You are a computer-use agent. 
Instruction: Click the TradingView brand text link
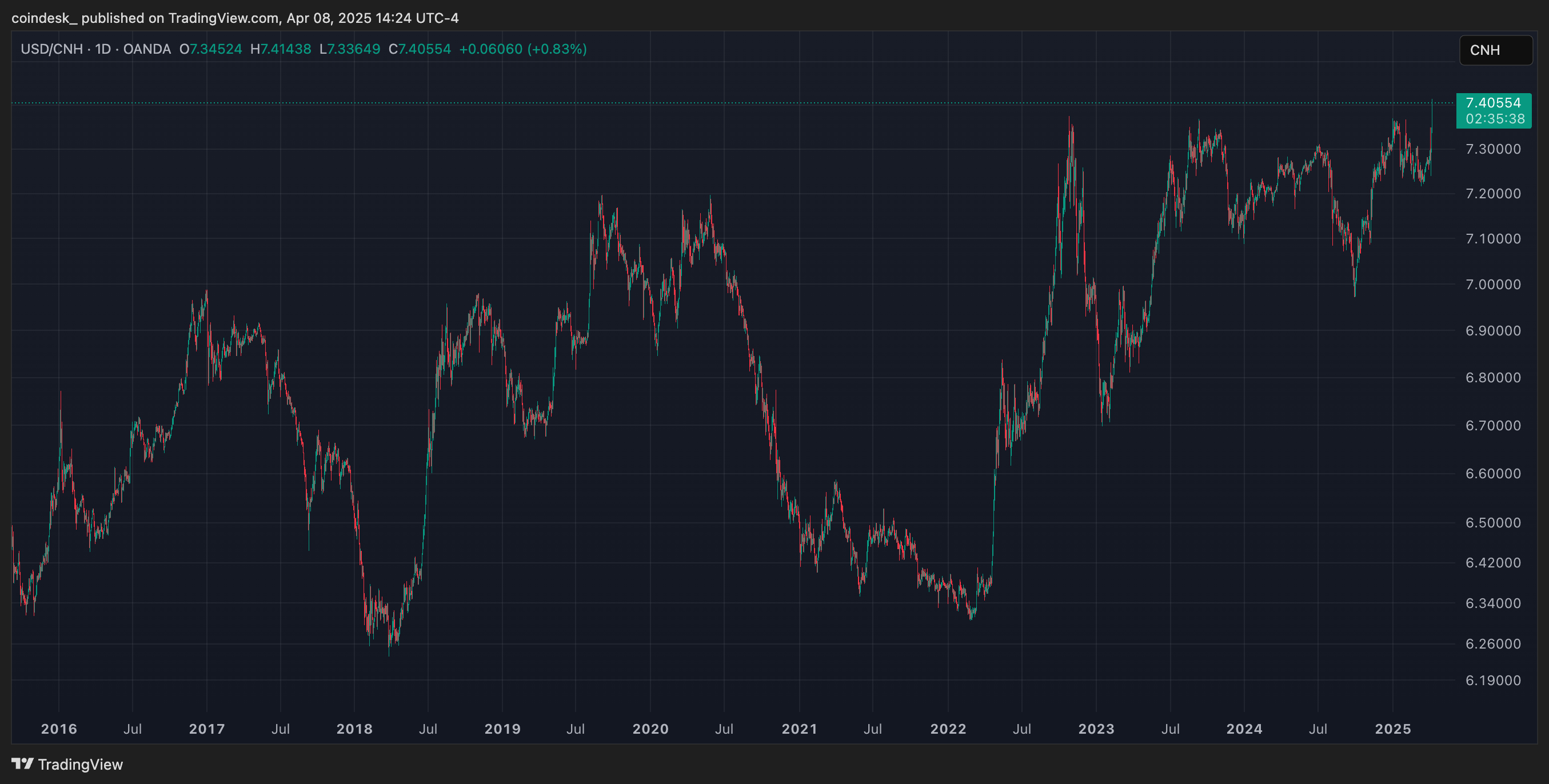pos(80,764)
